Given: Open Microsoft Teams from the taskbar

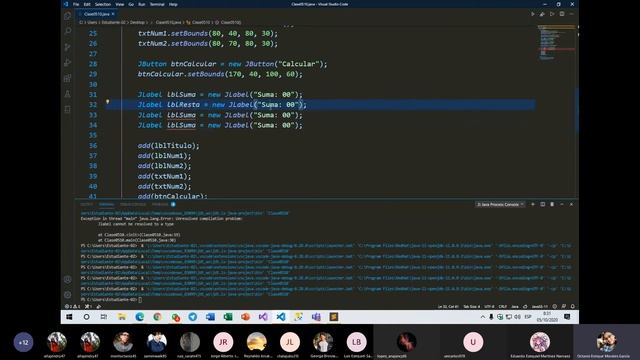Looking at the screenshot, I should click(316, 317).
